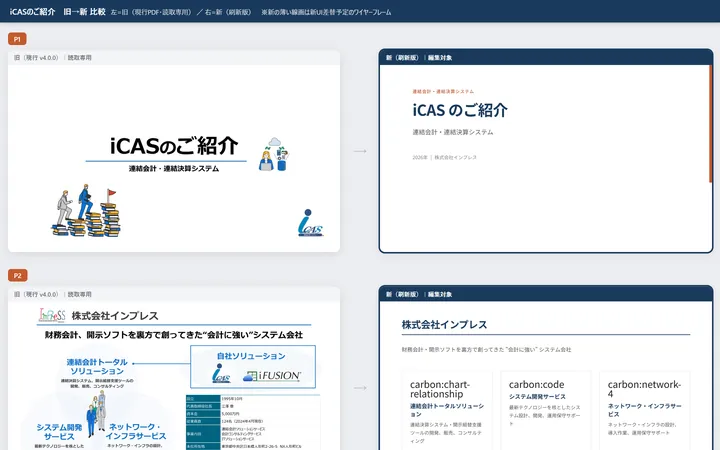Select '2026年｜株式会社インプレス' footer line

[444, 157]
